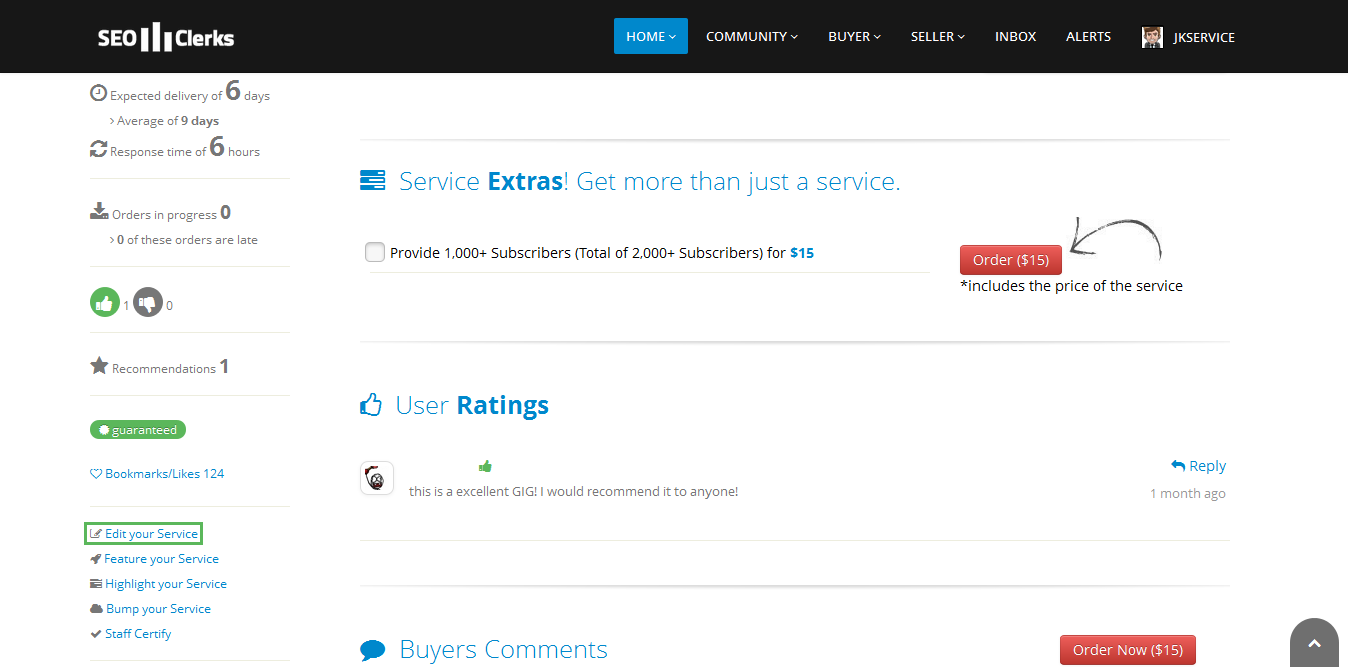Open the Edit your Service link
The width and height of the screenshot is (1348, 667).
tap(144, 534)
